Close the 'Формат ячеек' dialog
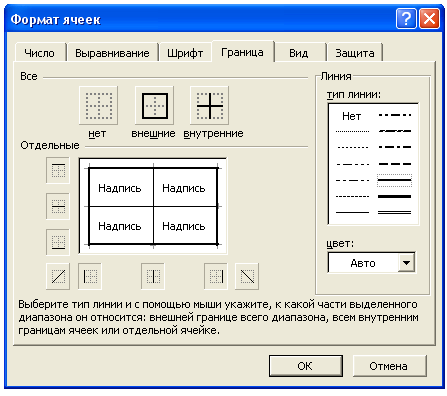The width and height of the screenshot is (447, 396). [429, 19]
